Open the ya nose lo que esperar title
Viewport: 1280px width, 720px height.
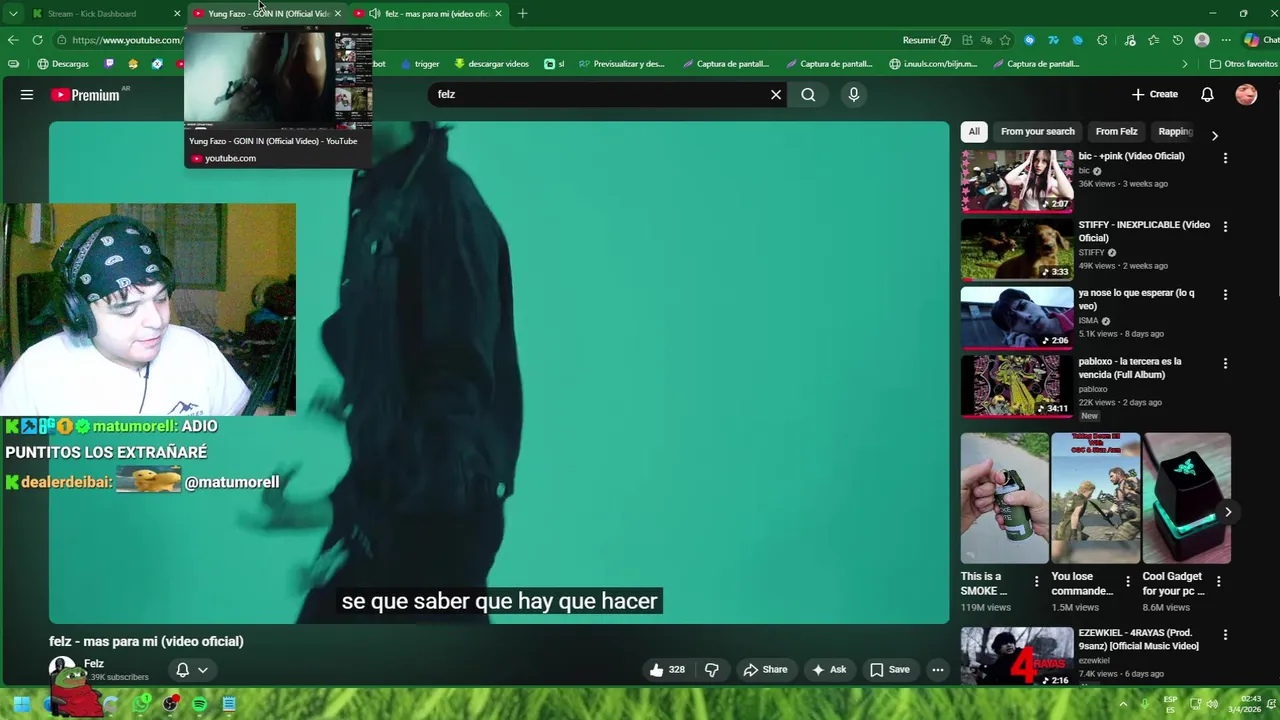pos(1136,300)
